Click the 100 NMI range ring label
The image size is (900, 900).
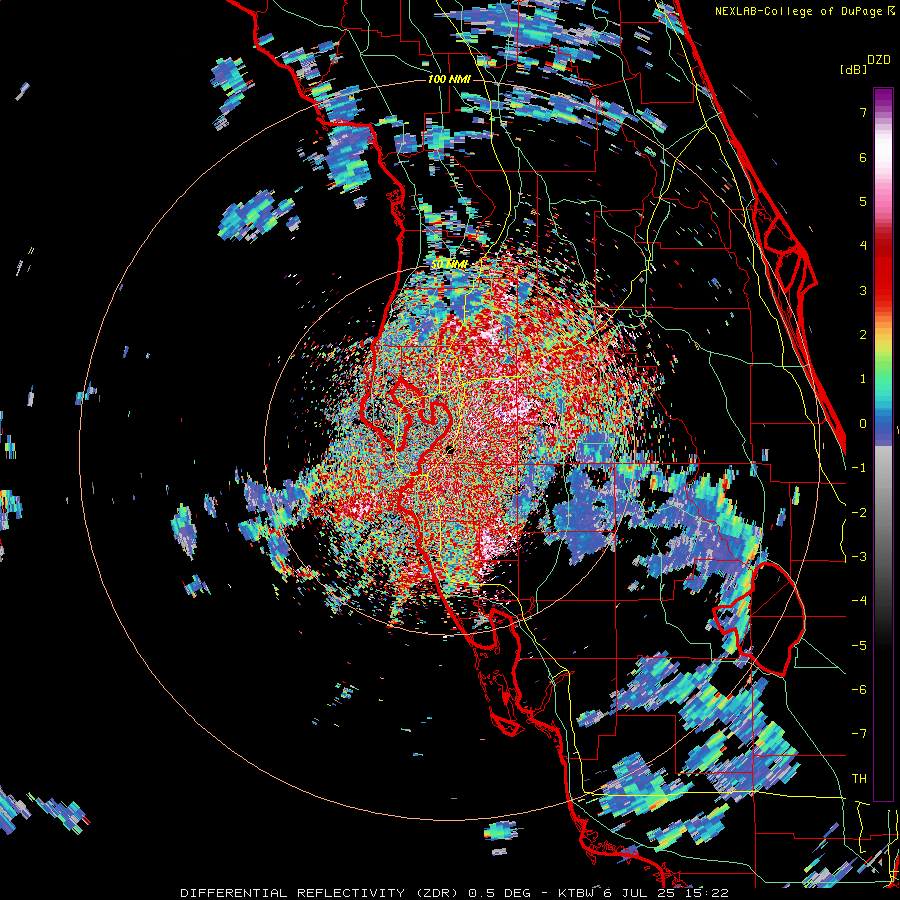pyautogui.click(x=449, y=79)
